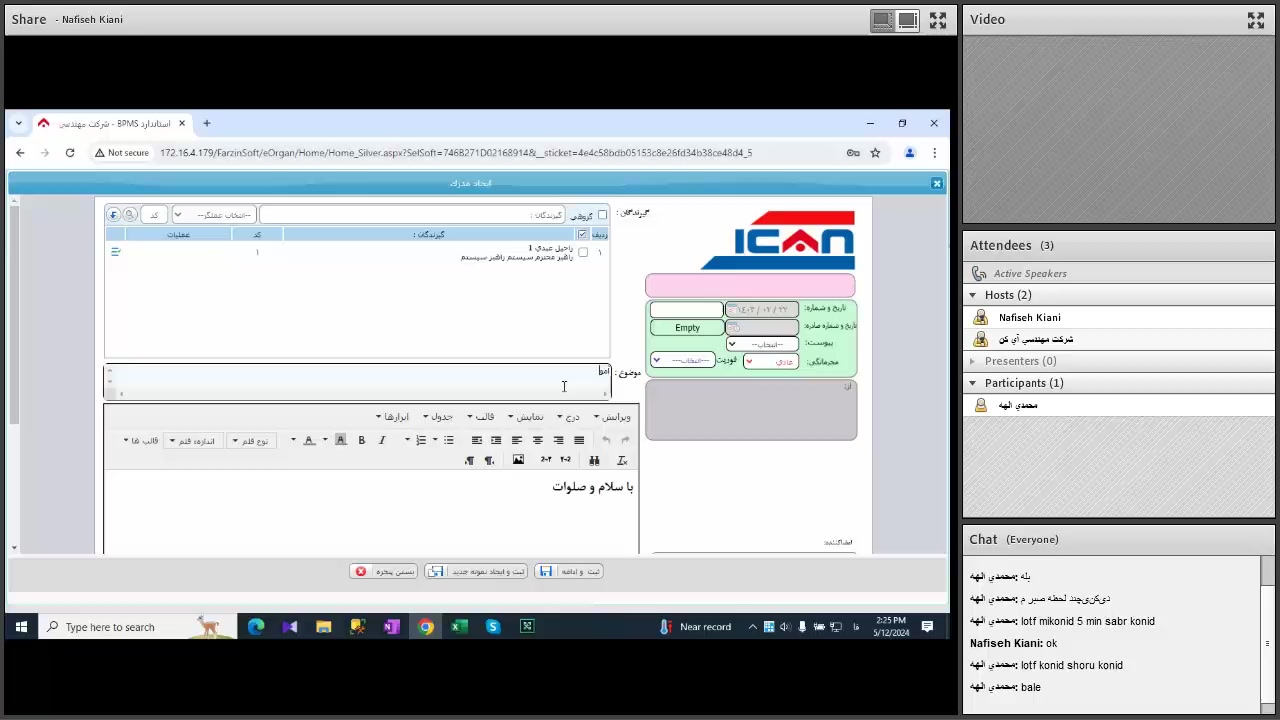Center align text in the editor
The height and width of the screenshot is (720, 1280).
coord(537,440)
